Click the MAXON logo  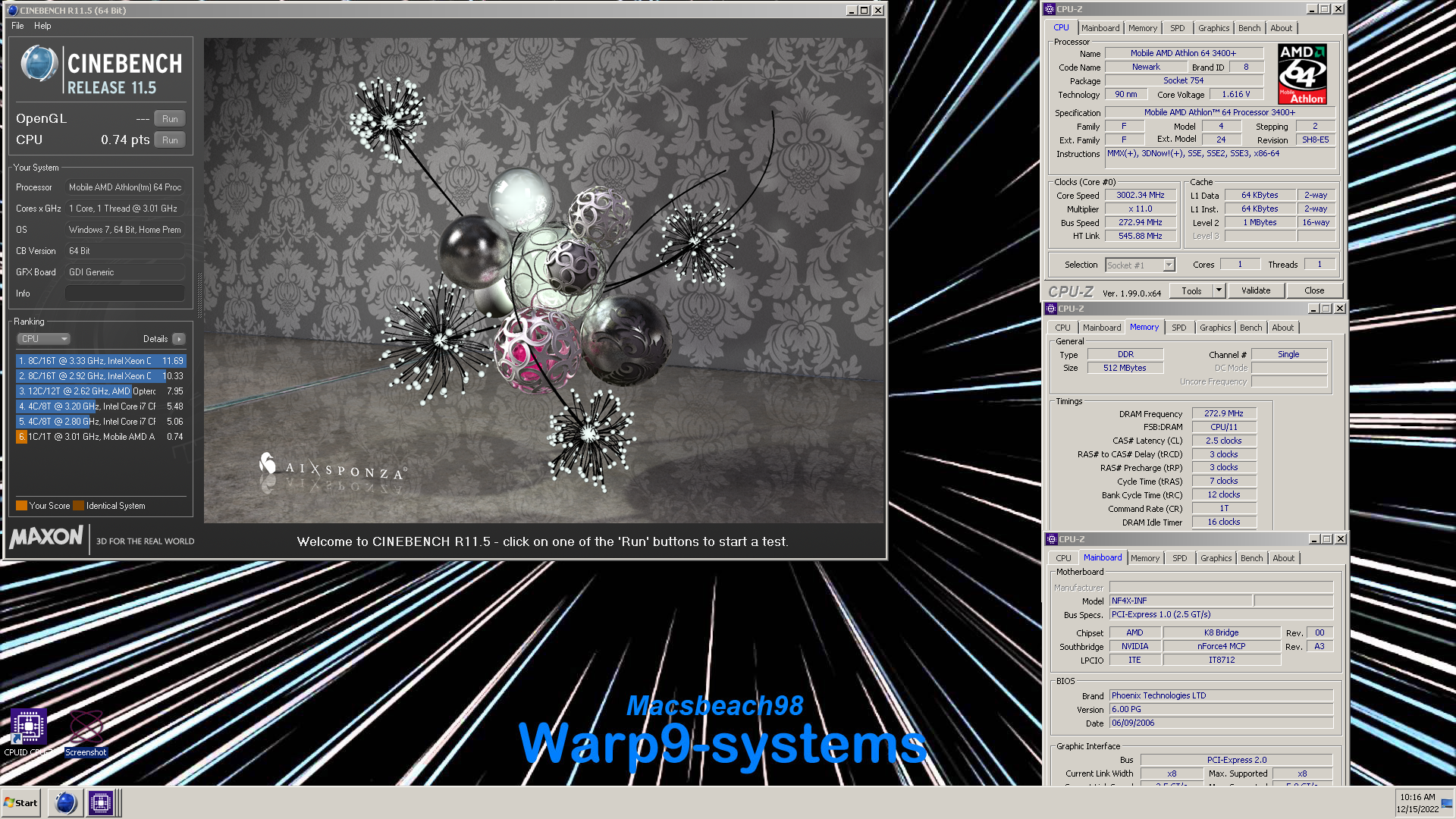click(x=46, y=537)
